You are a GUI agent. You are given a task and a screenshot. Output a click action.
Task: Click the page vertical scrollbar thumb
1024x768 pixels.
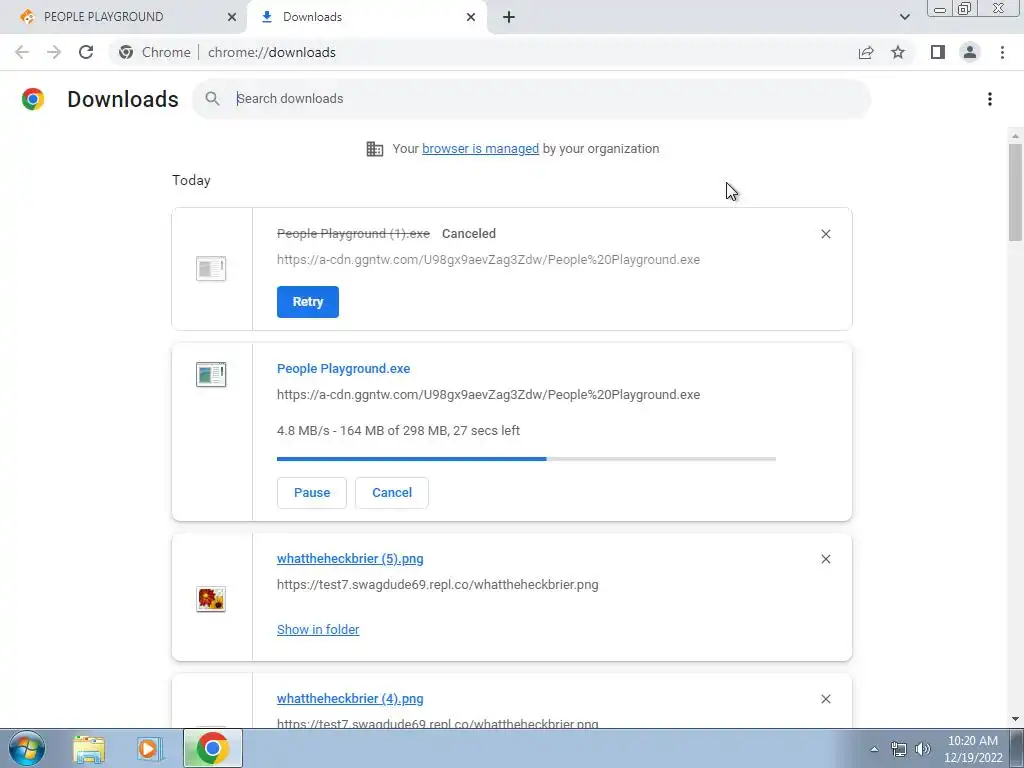point(1015,192)
